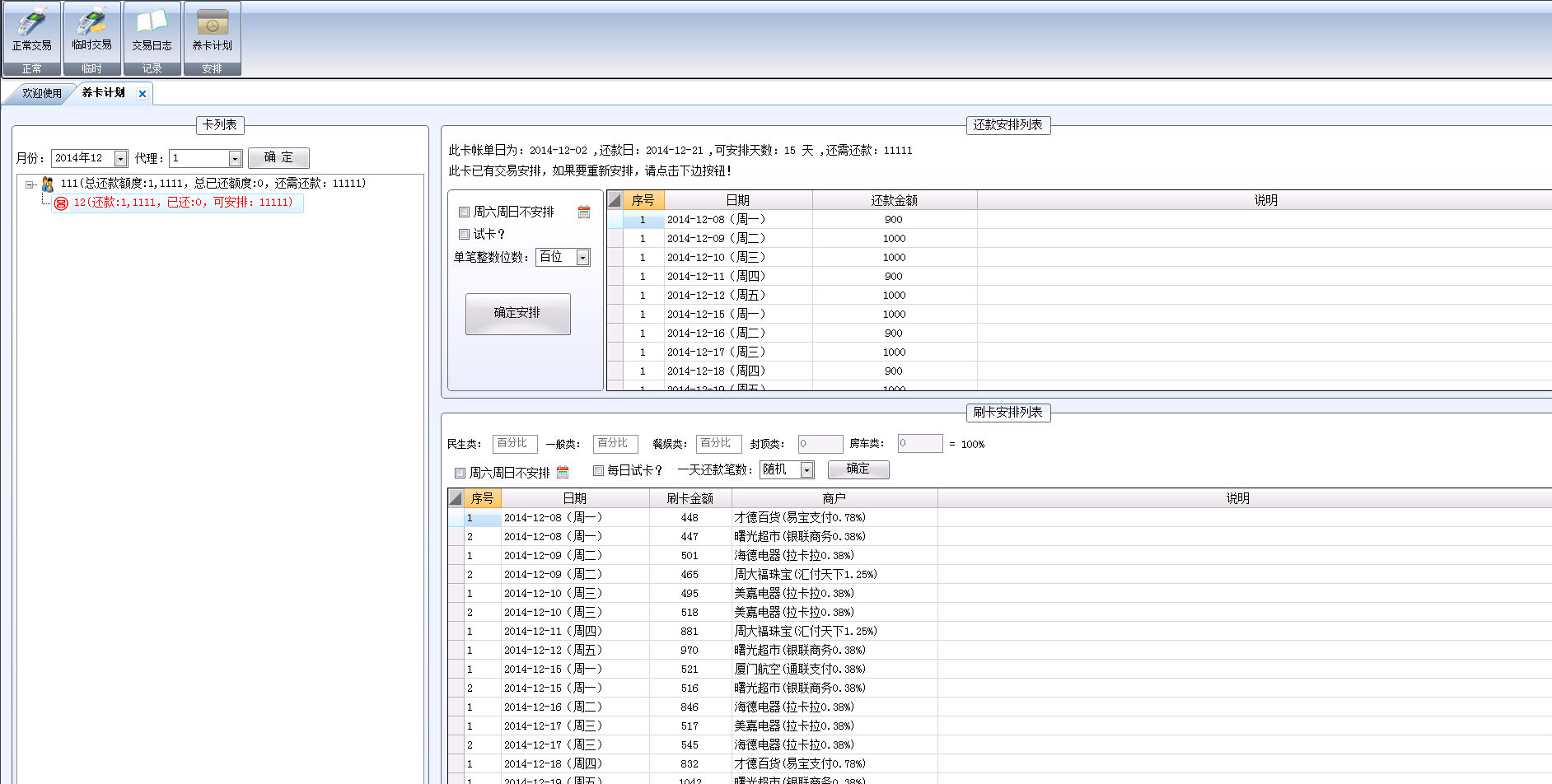Open the 月份 dropdown showing 2014年12

pyautogui.click(x=121, y=158)
